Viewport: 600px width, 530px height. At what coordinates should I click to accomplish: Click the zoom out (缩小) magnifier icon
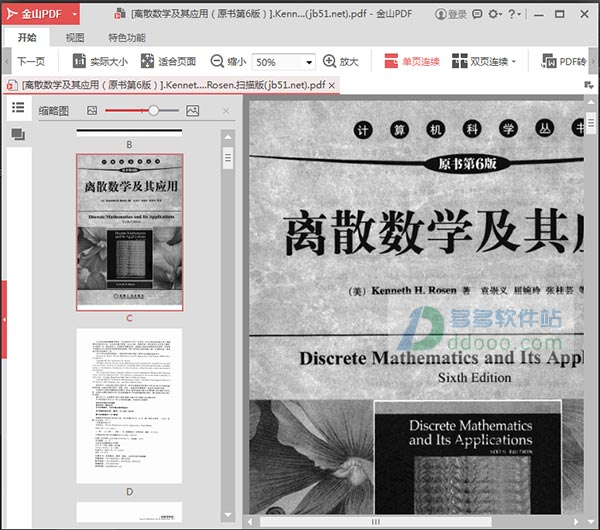(x=216, y=61)
